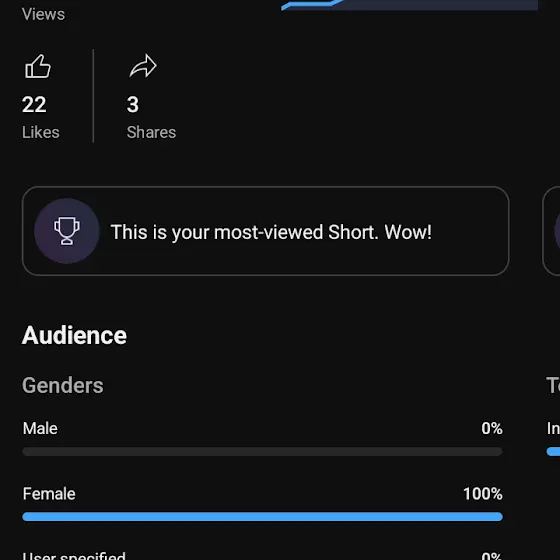
Task: Click the thumbs-up Likes icon
Action: pyautogui.click(x=38, y=66)
